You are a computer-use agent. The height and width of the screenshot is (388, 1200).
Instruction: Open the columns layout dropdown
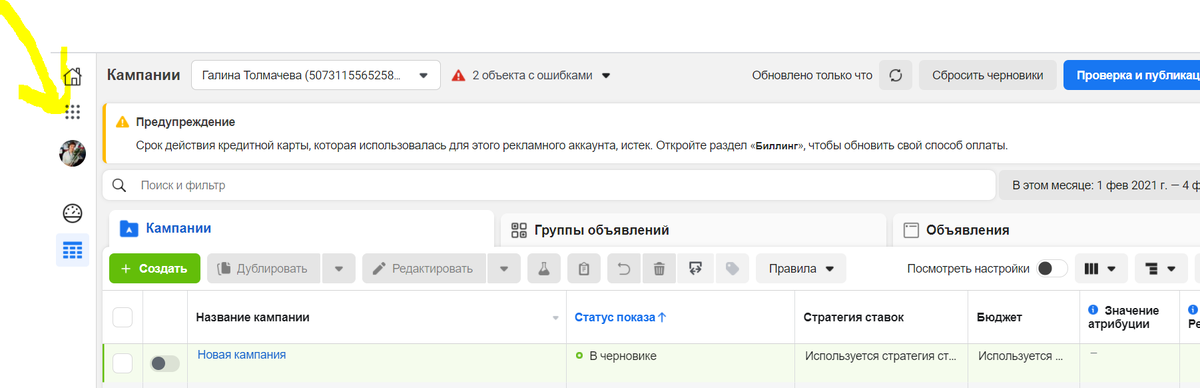pos(1100,269)
